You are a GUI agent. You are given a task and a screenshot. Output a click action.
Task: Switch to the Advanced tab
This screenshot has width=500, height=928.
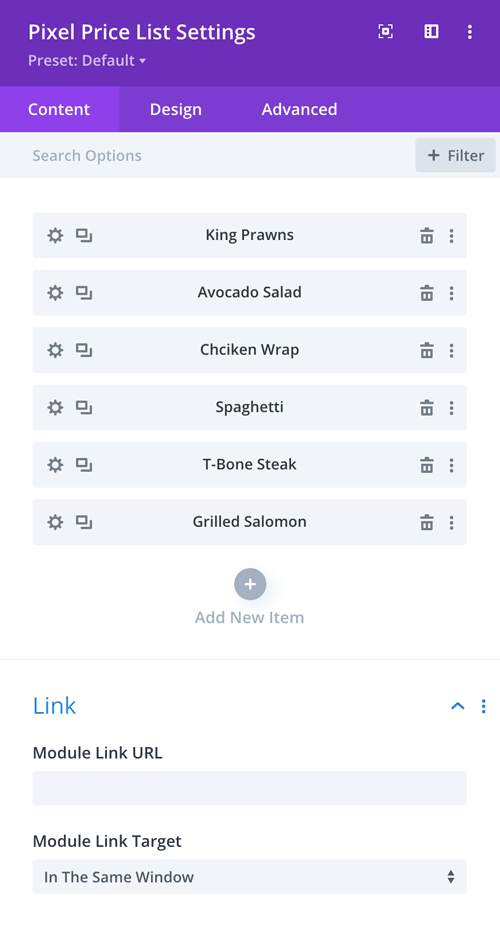tap(299, 109)
